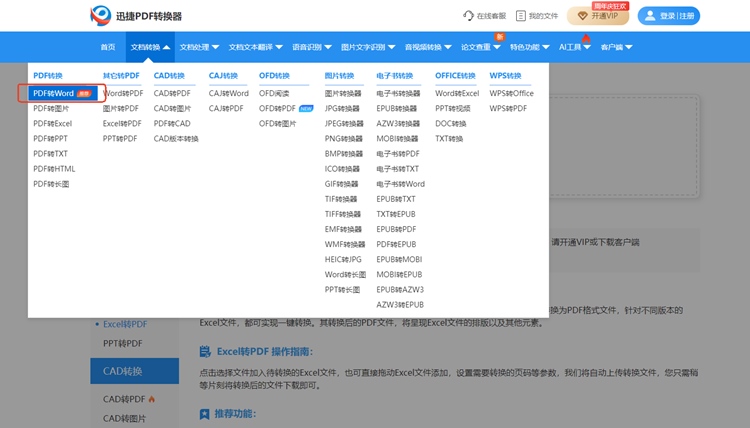The image size is (750, 428).
Task: Go to 首页 in navigation bar
Action: (x=108, y=47)
